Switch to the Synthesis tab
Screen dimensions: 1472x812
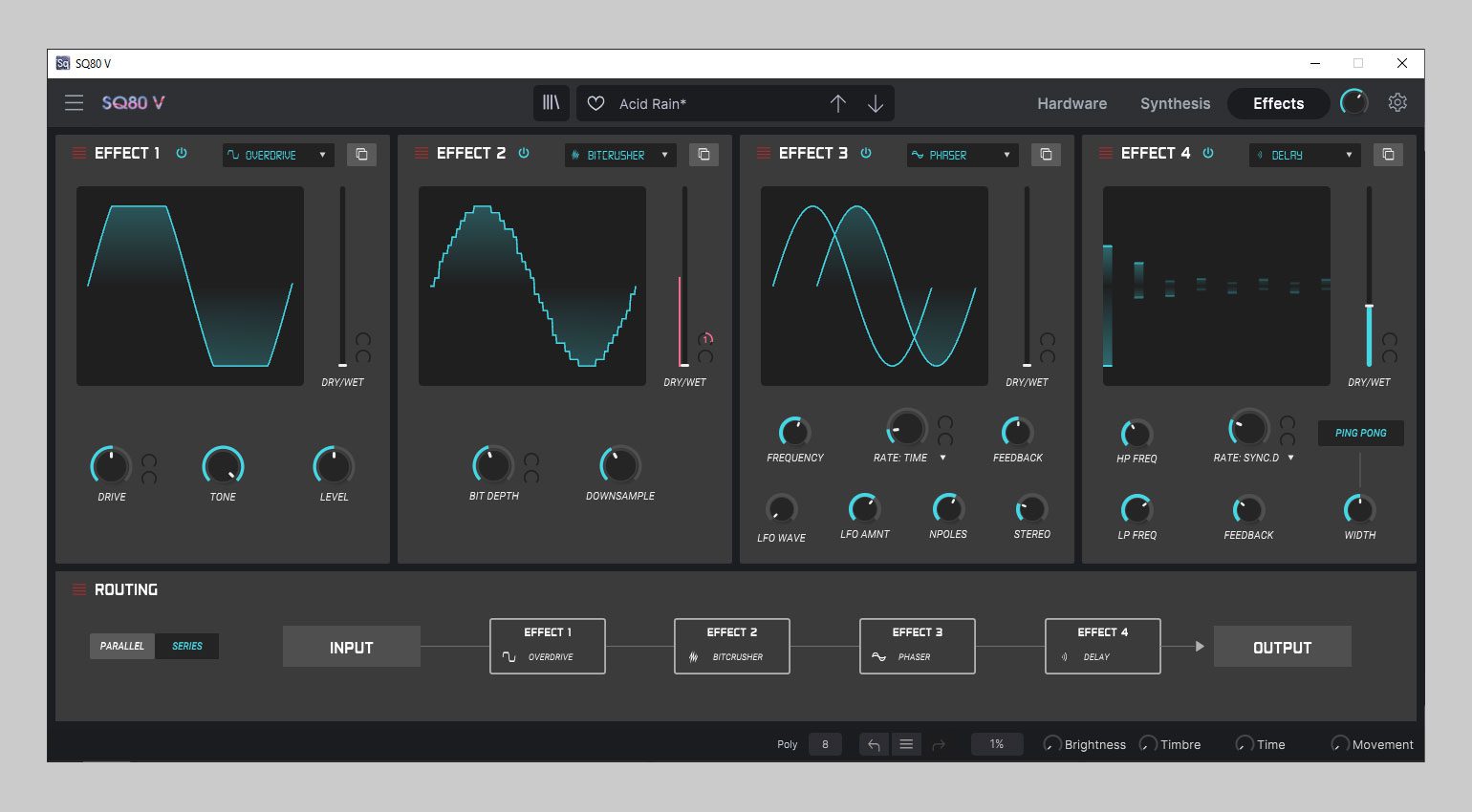click(1175, 103)
